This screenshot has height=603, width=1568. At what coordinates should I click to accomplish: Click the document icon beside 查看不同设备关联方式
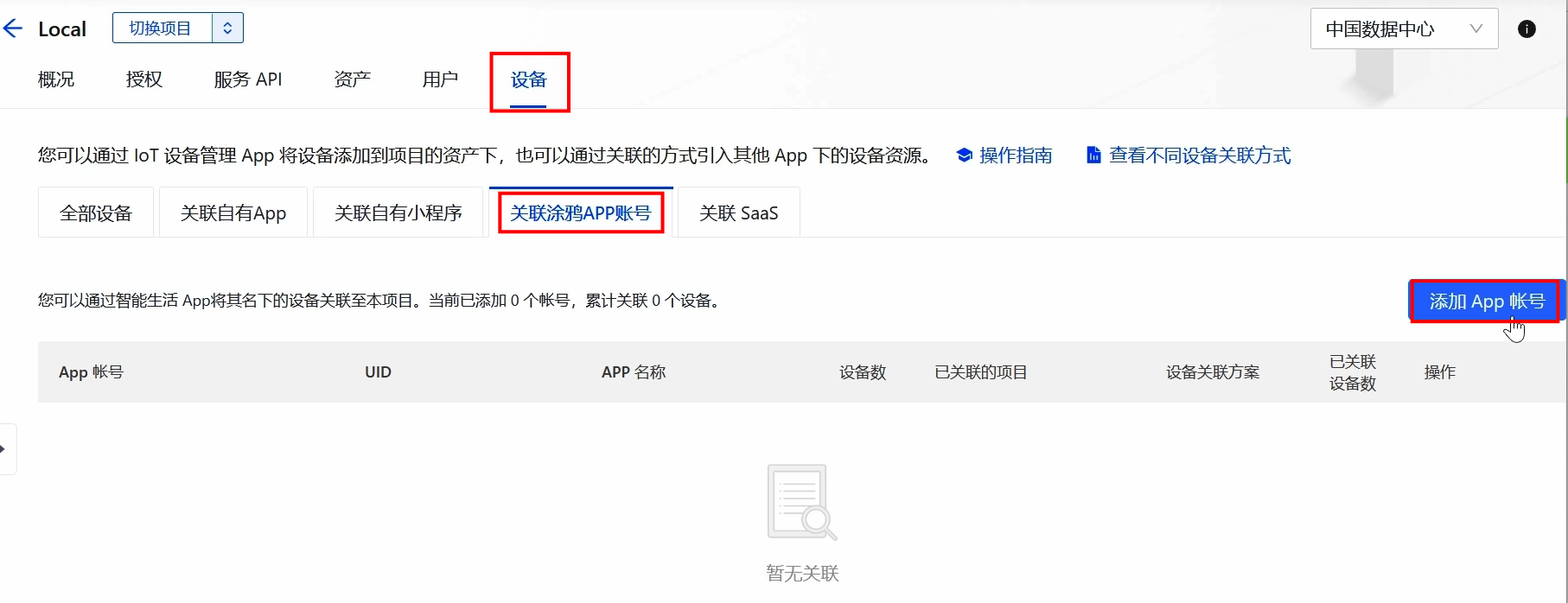tap(1093, 156)
